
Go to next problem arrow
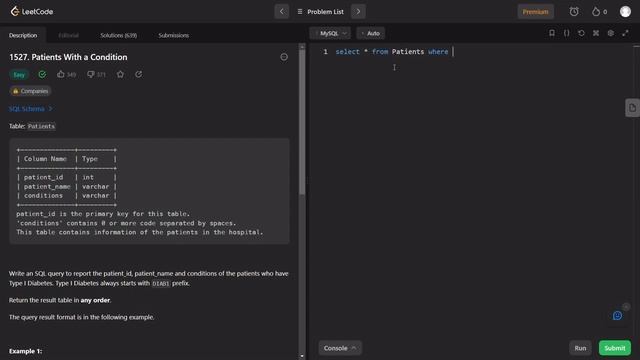358,11
